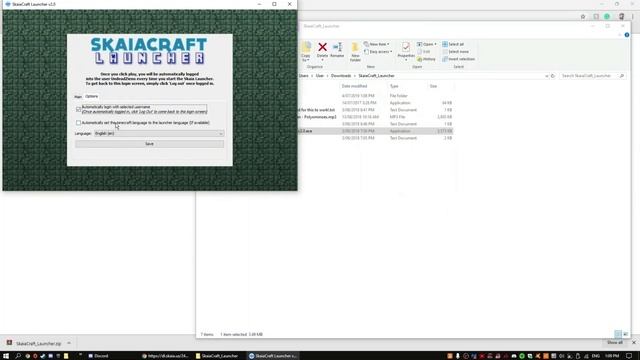Click the ENG language indicator in tray

coord(596,356)
